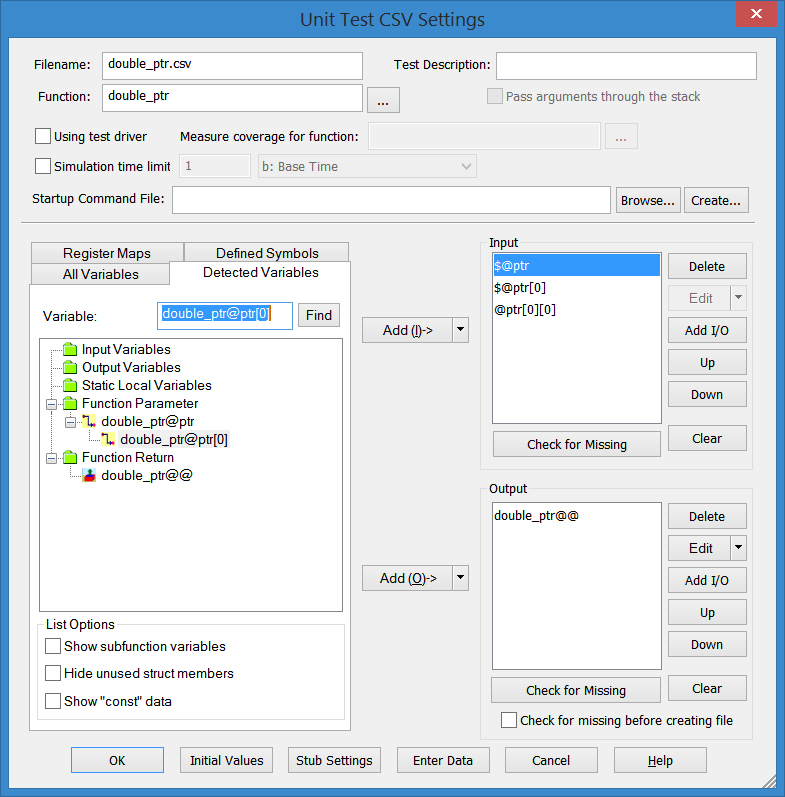The width and height of the screenshot is (785, 797).
Task: Enable Show subfunction variables option
Action: [x=54, y=647]
